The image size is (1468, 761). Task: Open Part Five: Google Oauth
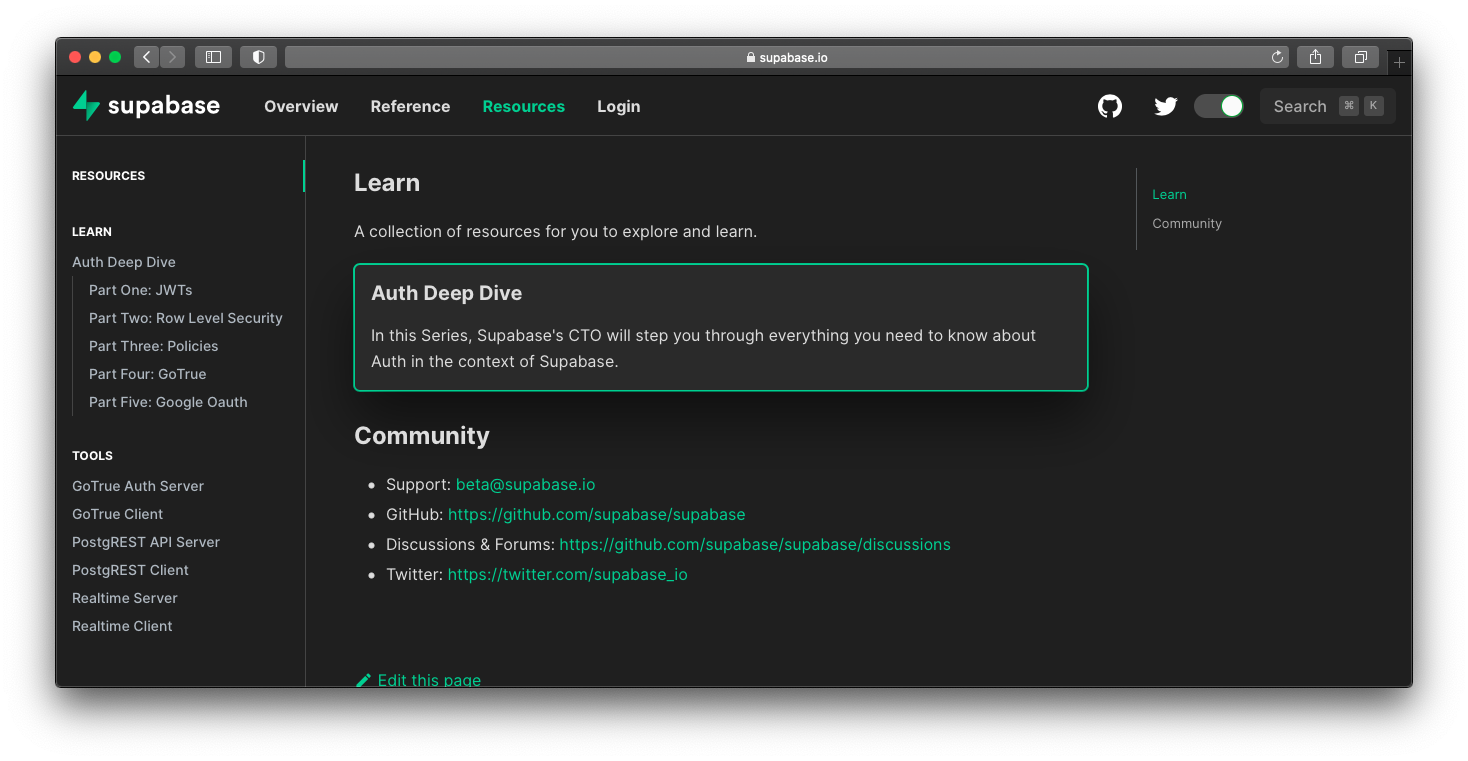tap(168, 402)
